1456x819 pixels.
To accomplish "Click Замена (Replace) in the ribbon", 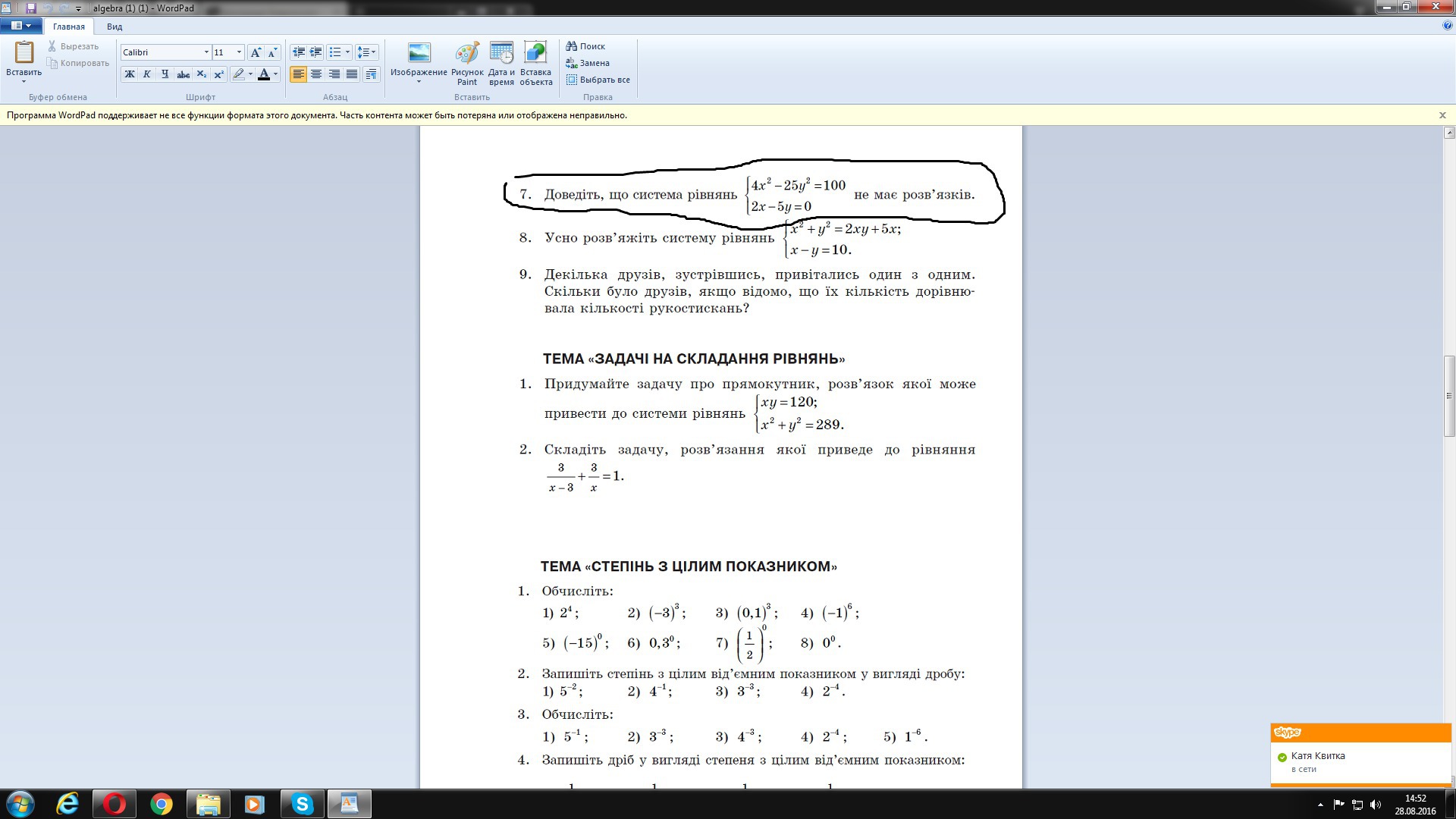I will point(588,63).
